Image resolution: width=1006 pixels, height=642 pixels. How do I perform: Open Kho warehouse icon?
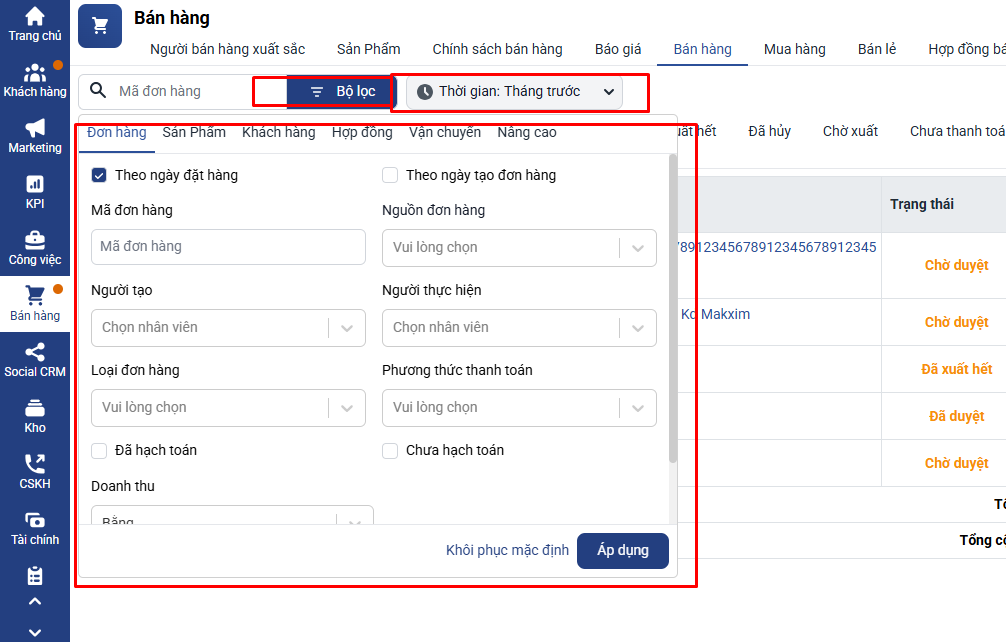(x=35, y=409)
